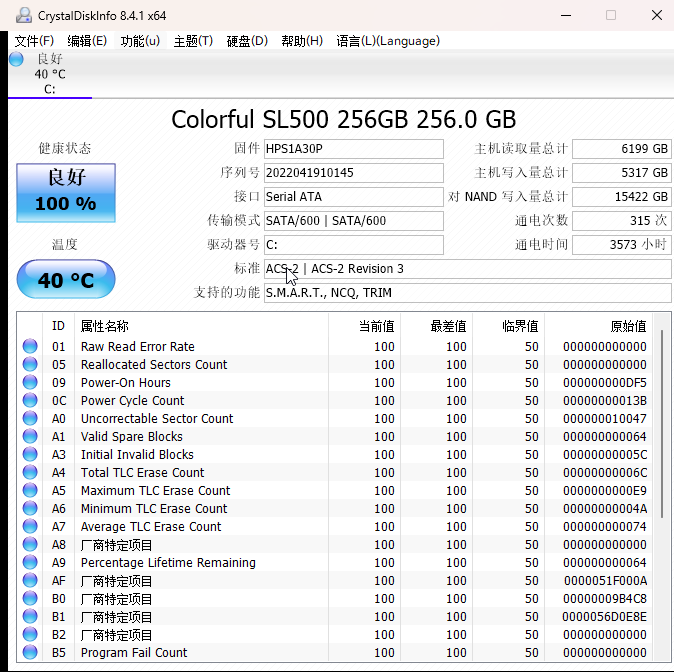The image size is (674, 672).
Task: Click status icon for the A8 row
Action: tap(30, 544)
